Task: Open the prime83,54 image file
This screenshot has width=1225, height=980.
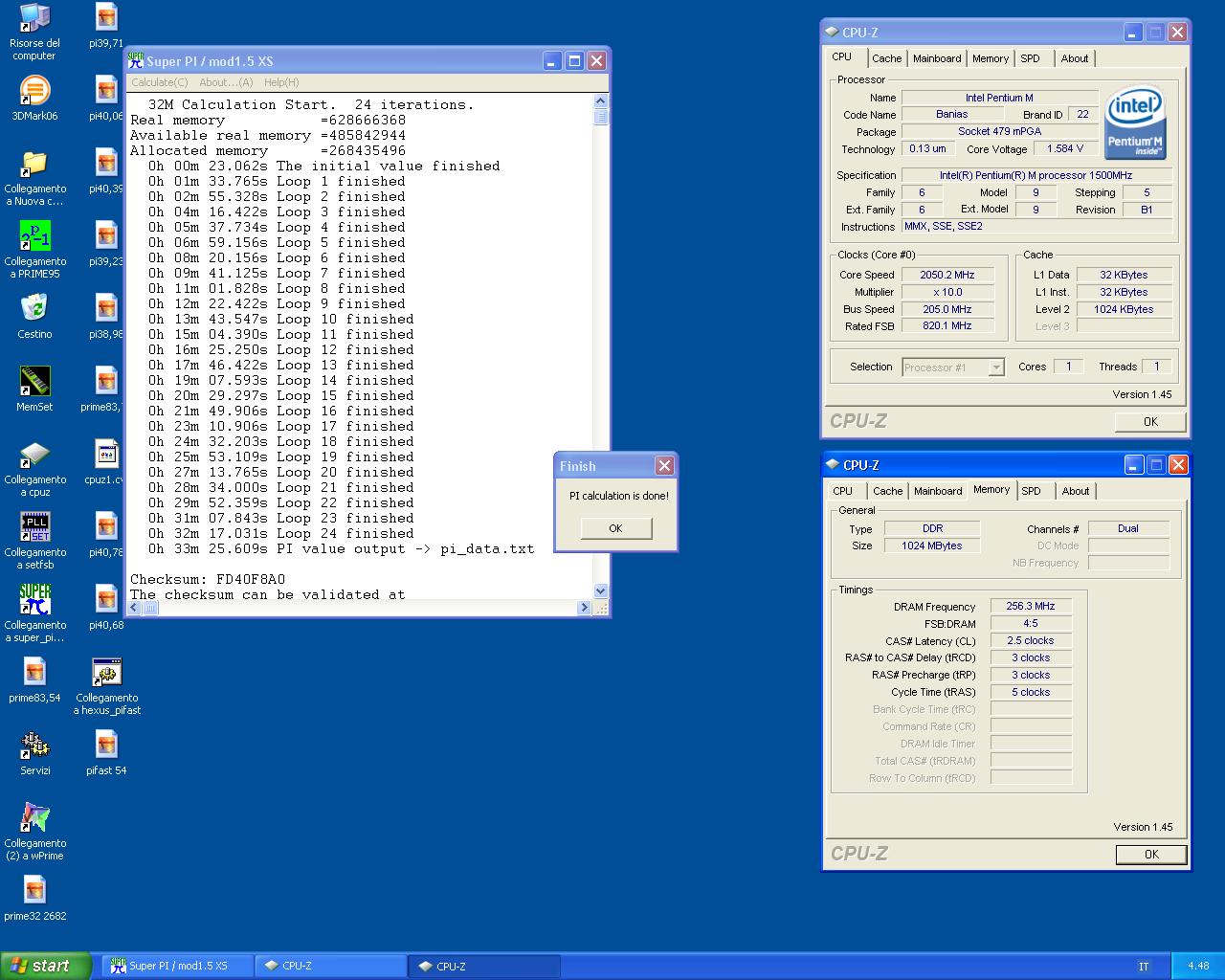Action: click(x=34, y=680)
